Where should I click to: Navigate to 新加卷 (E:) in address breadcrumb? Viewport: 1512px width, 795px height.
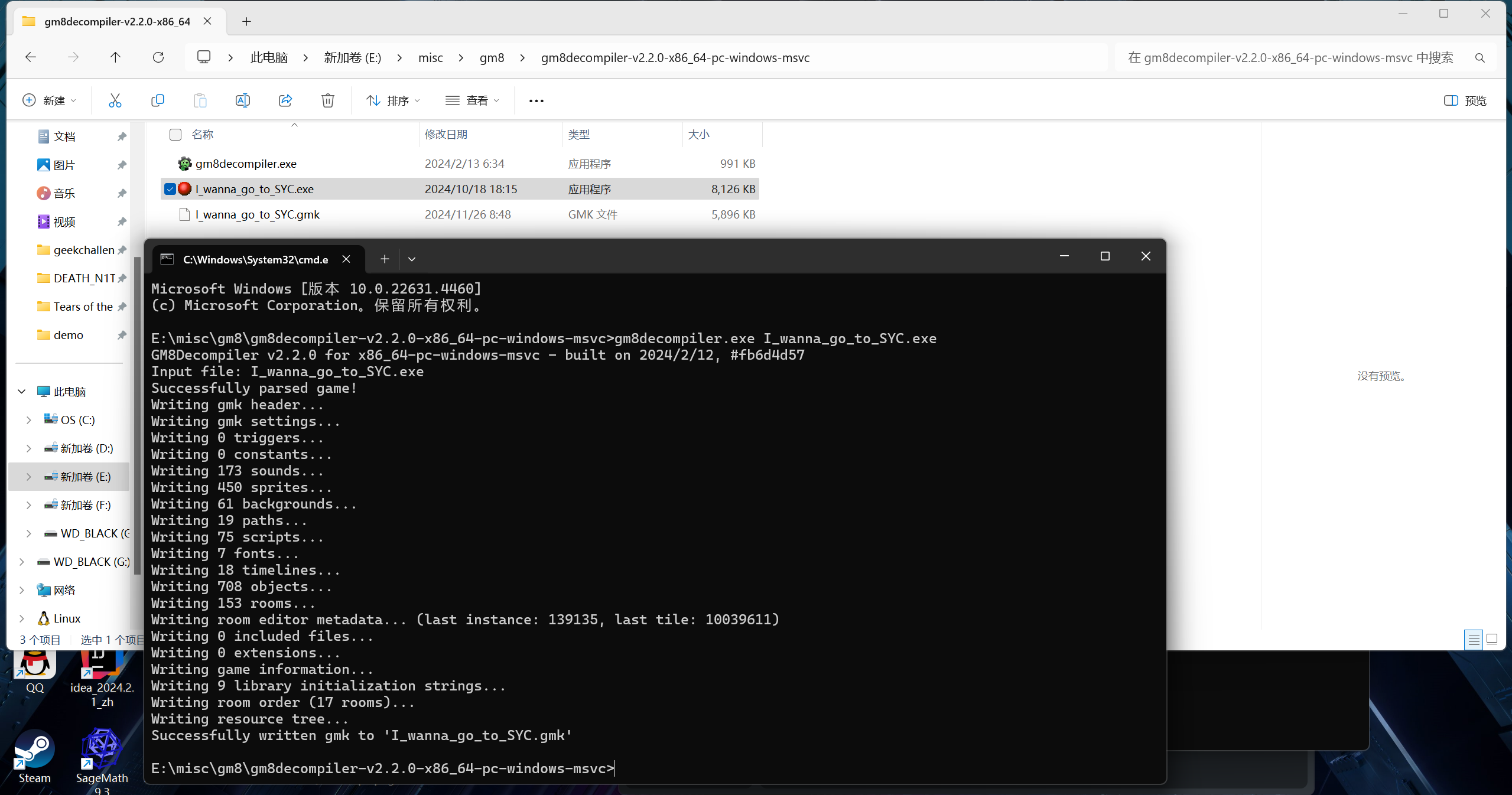[353, 58]
